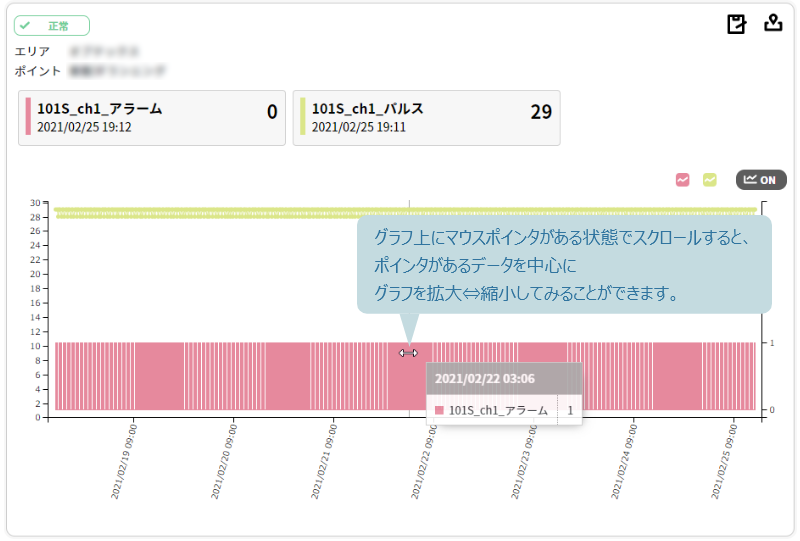The height and width of the screenshot is (541, 800).
Task: Click the ポイント label
Action: pos(38,71)
